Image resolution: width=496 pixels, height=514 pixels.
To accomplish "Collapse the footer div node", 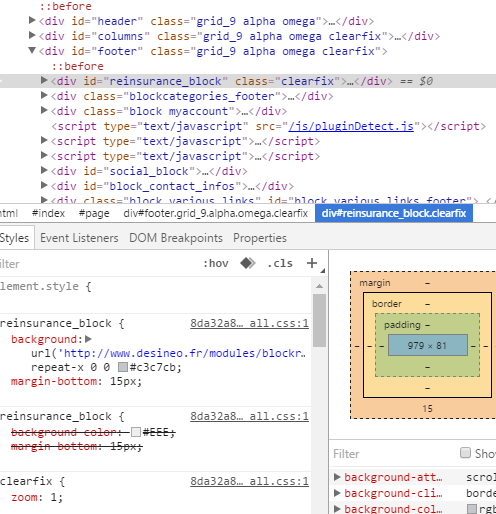I will coord(32,50).
